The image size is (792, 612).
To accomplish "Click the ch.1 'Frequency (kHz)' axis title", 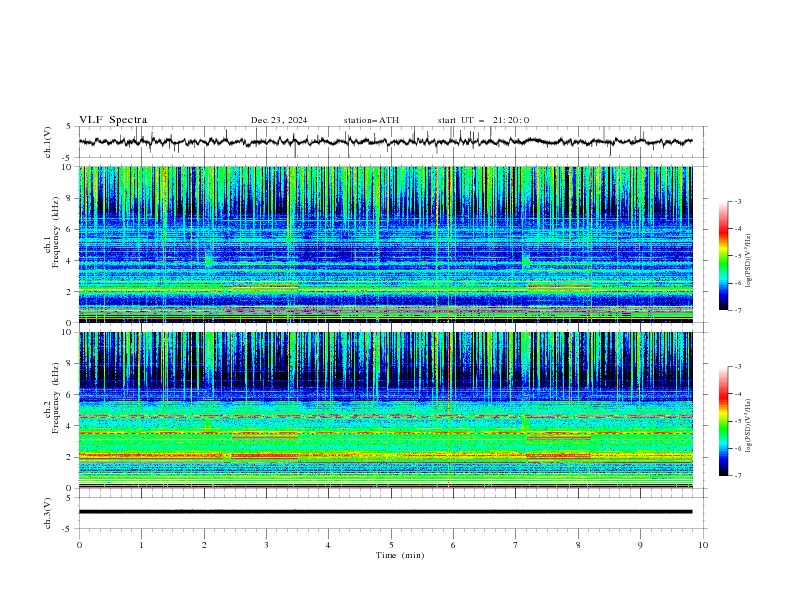I will pyautogui.click(x=56, y=233).
